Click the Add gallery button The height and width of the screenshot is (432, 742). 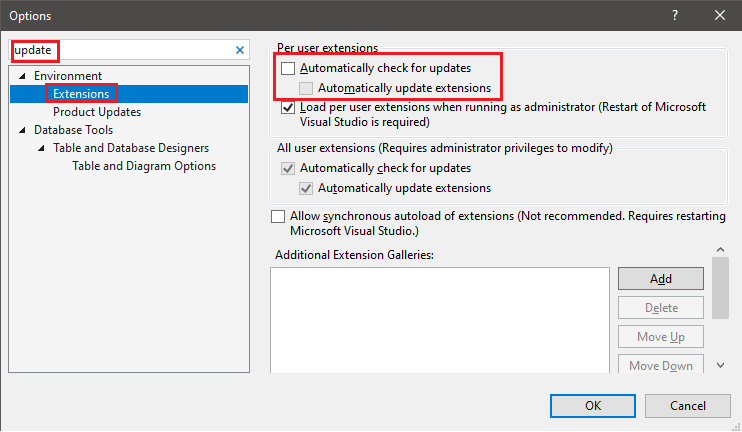click(661, 279)
